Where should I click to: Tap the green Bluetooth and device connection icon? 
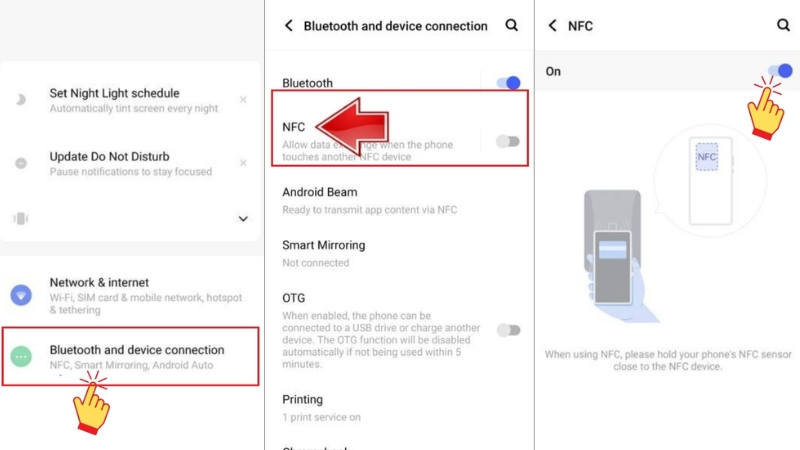click(21, 356)
